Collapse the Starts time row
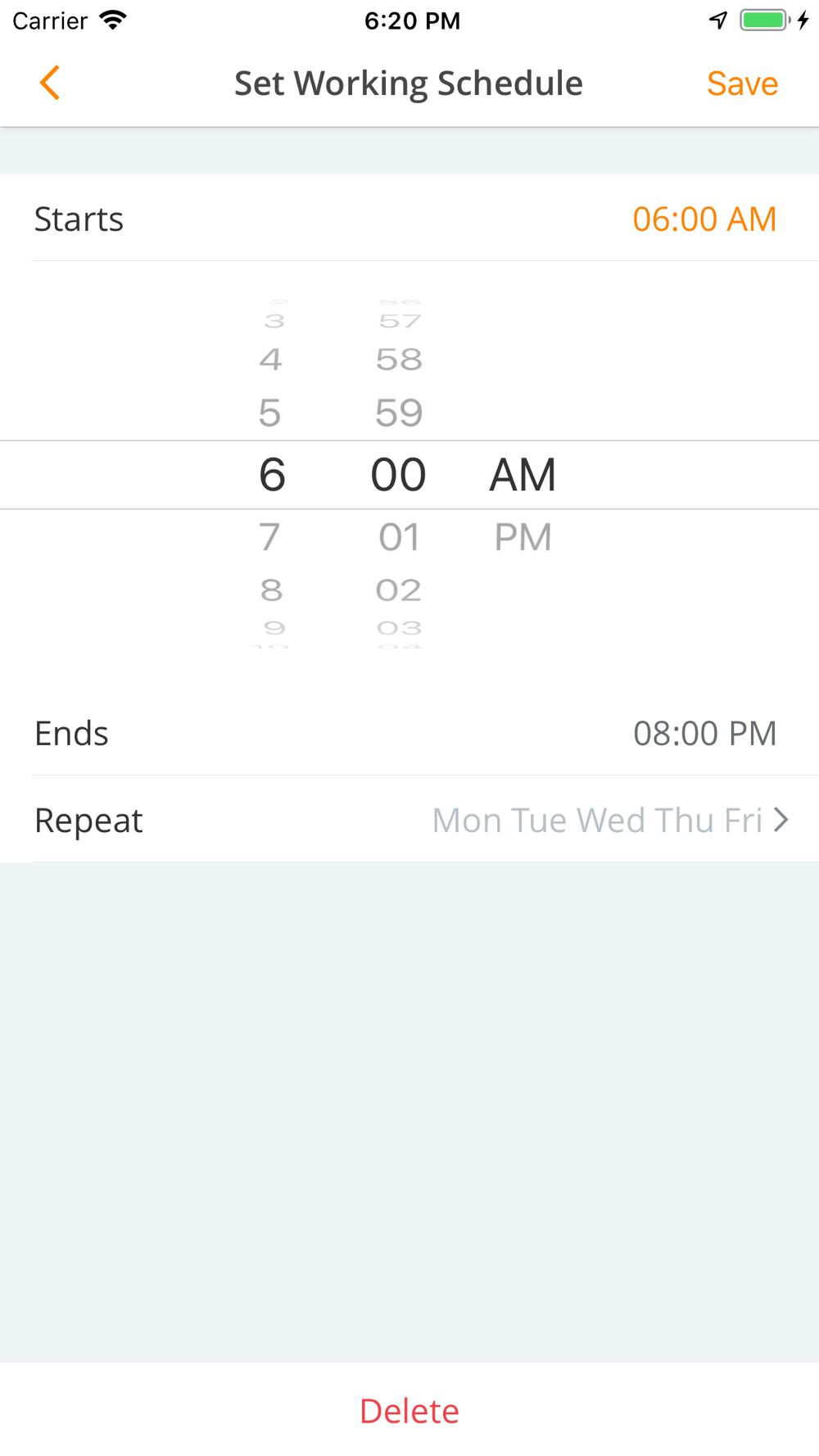The width and height of the screenshot is (819, 1456). click(x=409, y=218)
